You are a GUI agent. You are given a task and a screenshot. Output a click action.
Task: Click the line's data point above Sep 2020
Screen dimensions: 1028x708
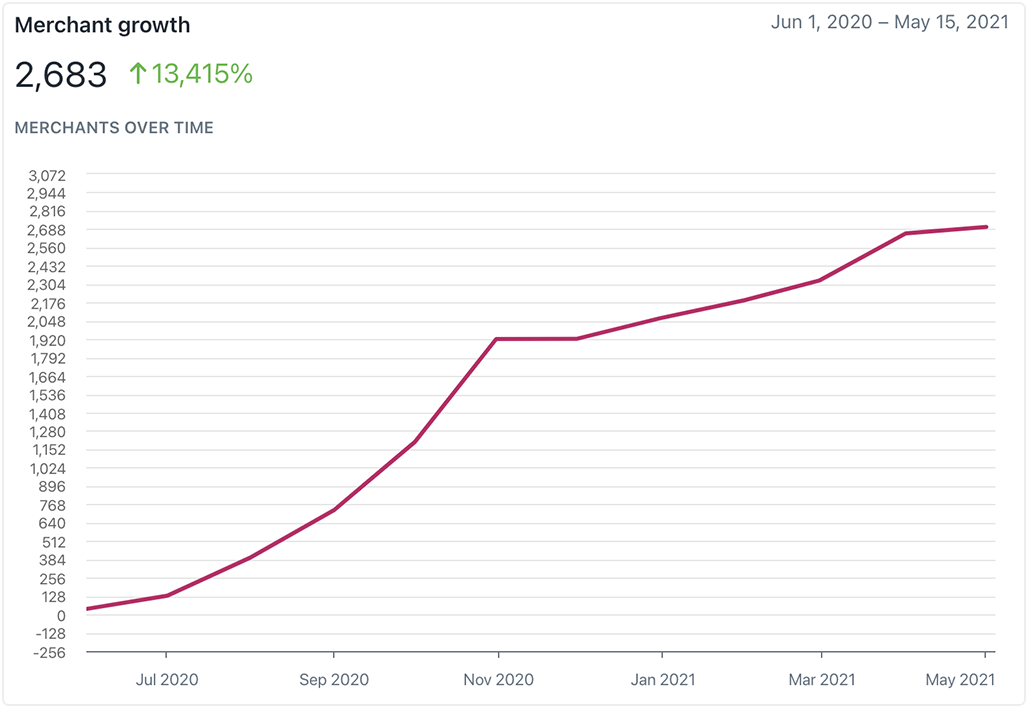[333, 510]
